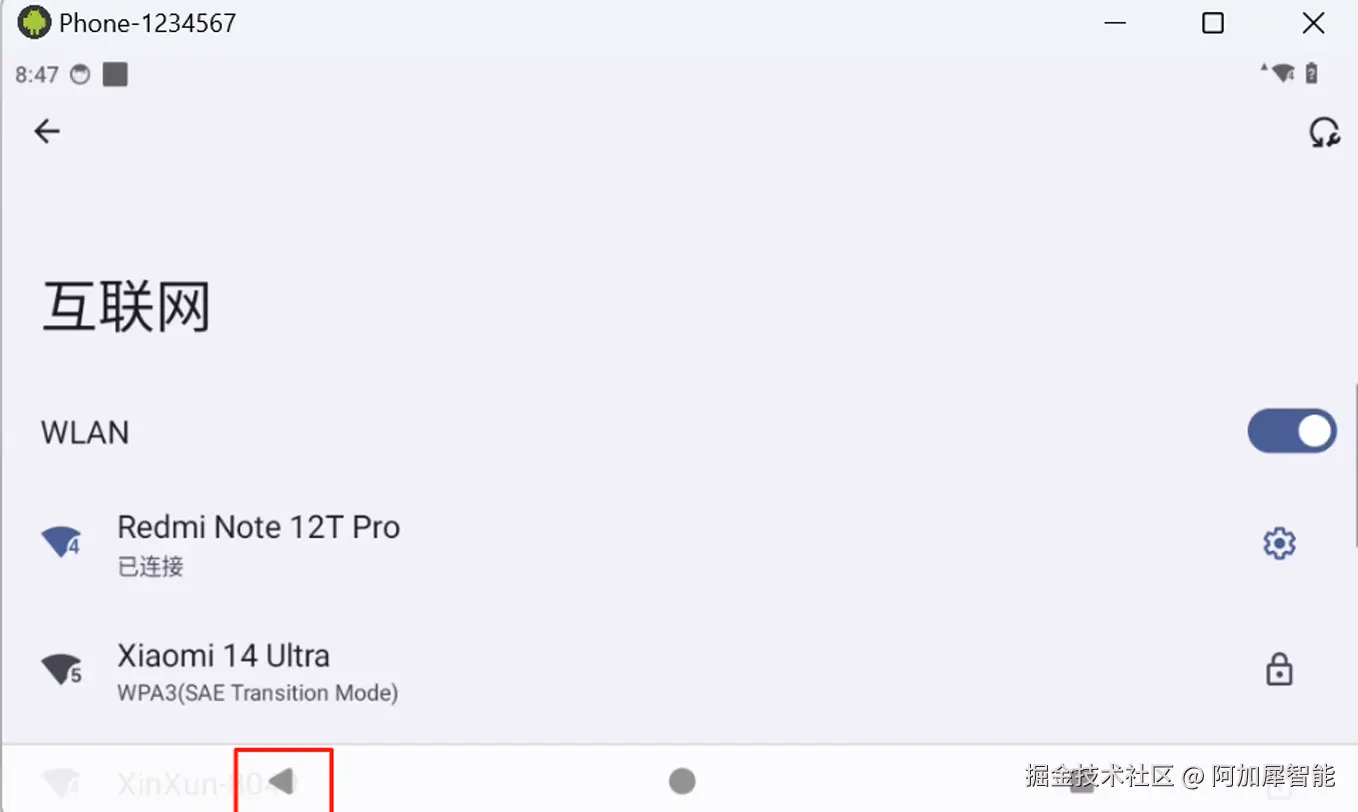
Task: Click the Android logo in the title bar
Action: 34,22
